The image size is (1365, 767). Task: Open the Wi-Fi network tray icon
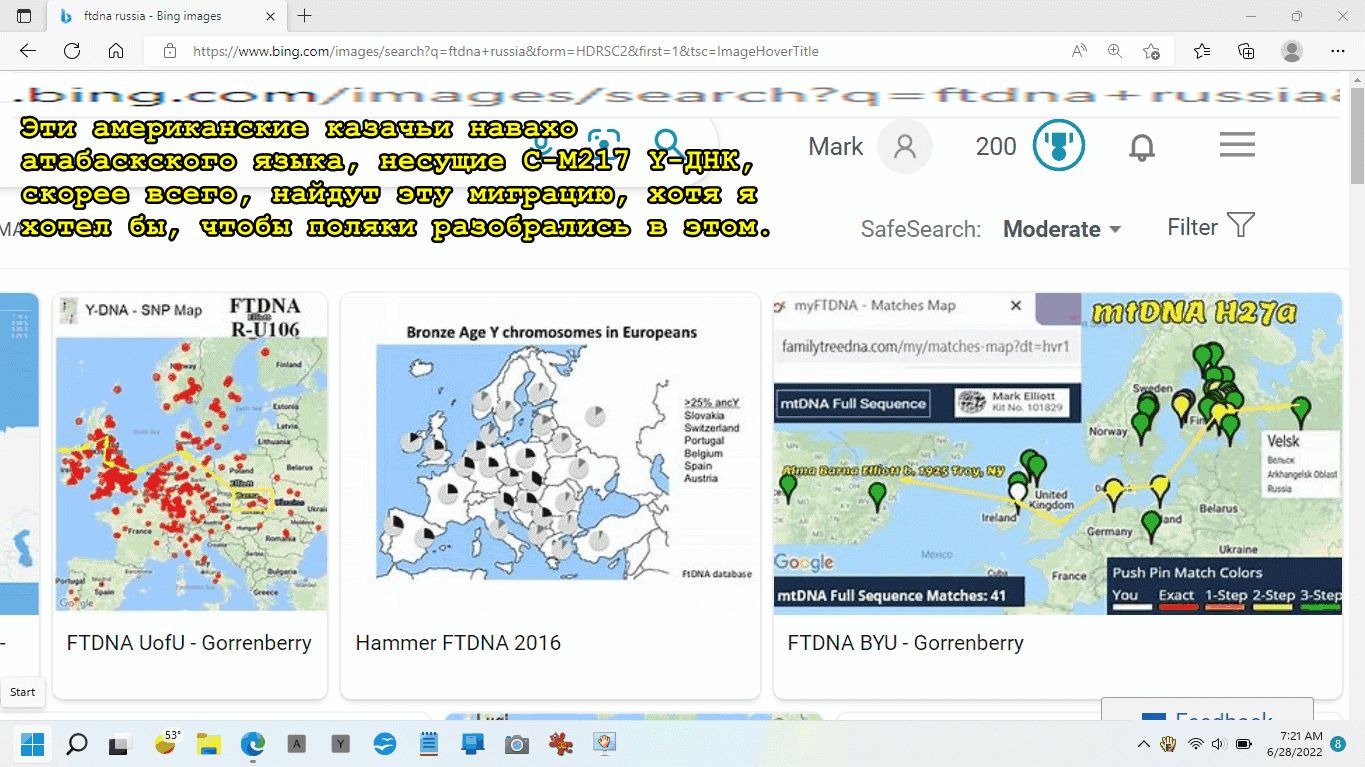(x=1195, y=744)
